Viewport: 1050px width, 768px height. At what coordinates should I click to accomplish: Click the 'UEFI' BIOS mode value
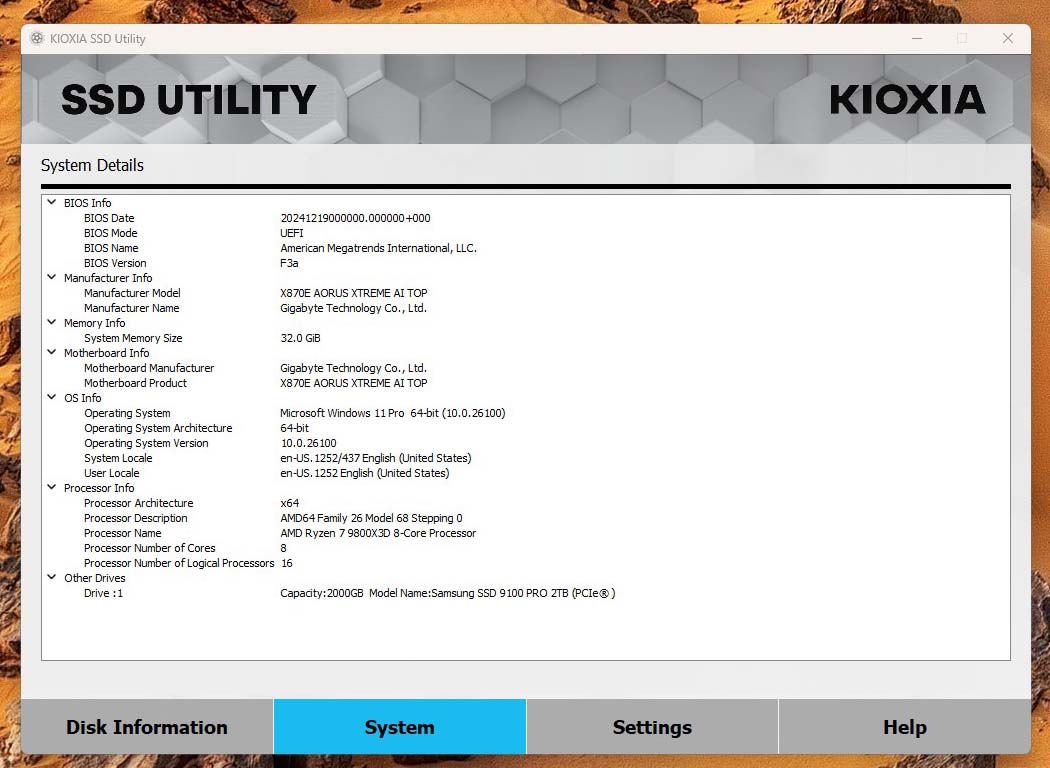click(x=291, y=233)
